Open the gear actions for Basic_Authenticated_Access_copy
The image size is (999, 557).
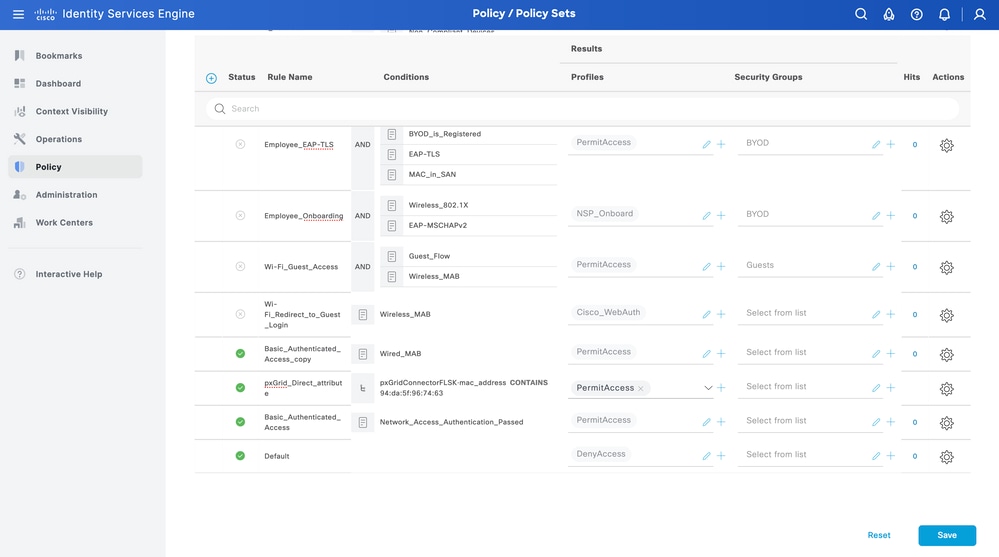pos(947,355)
